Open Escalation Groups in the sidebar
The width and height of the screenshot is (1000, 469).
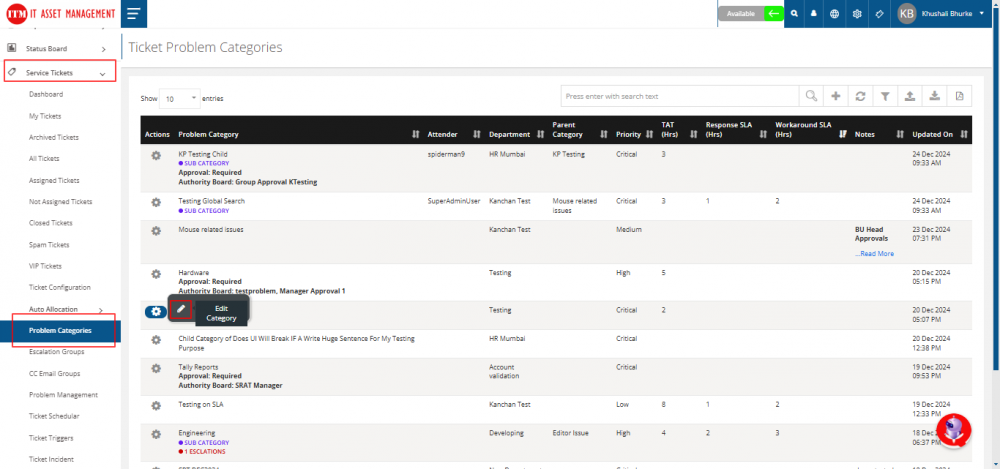[55, 352]
